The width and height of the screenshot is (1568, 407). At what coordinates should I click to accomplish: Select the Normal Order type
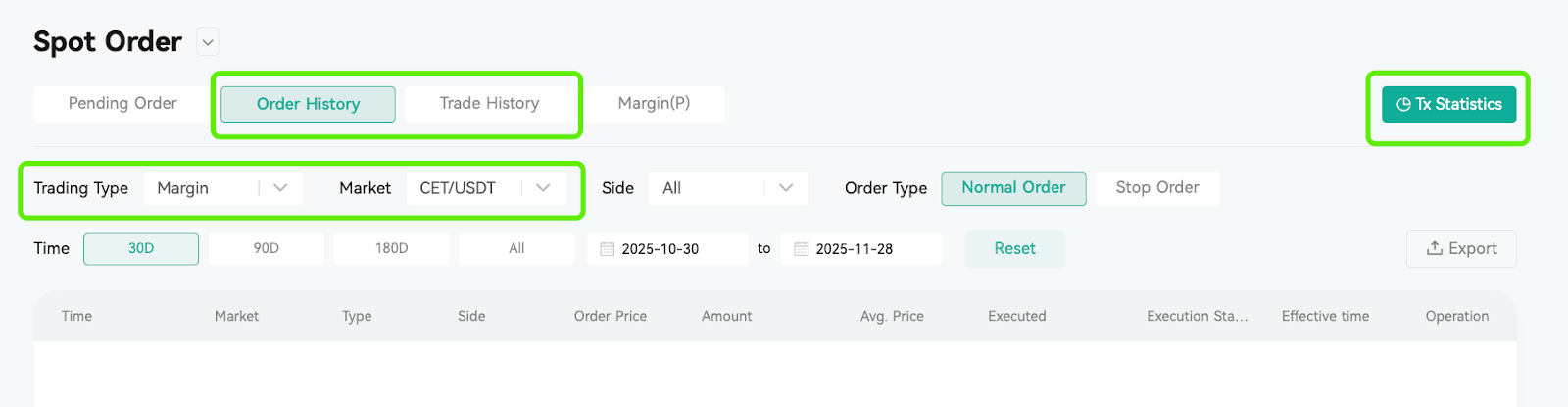click(1013, 188)
